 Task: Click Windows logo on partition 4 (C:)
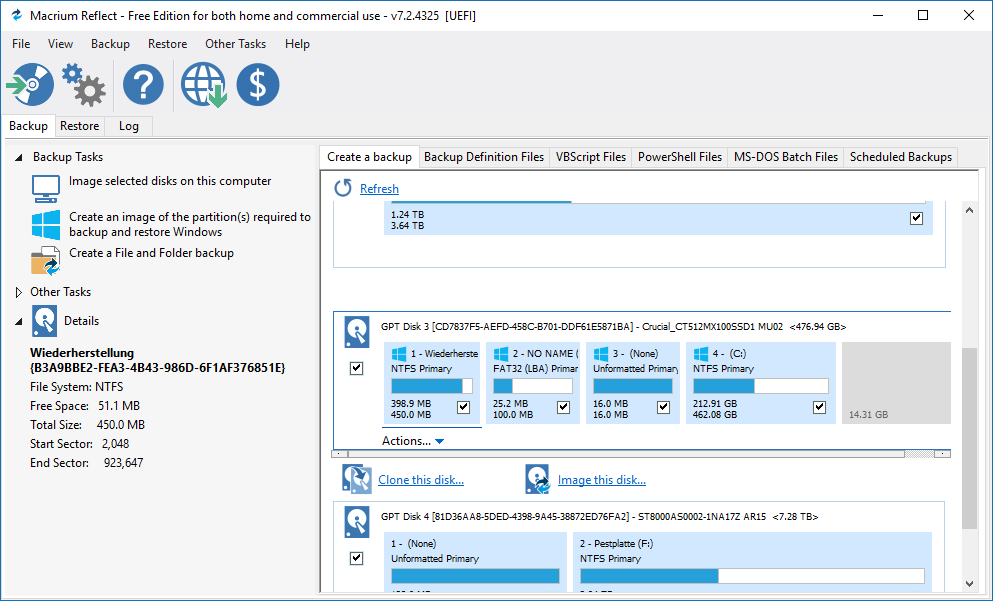(701, 353)
